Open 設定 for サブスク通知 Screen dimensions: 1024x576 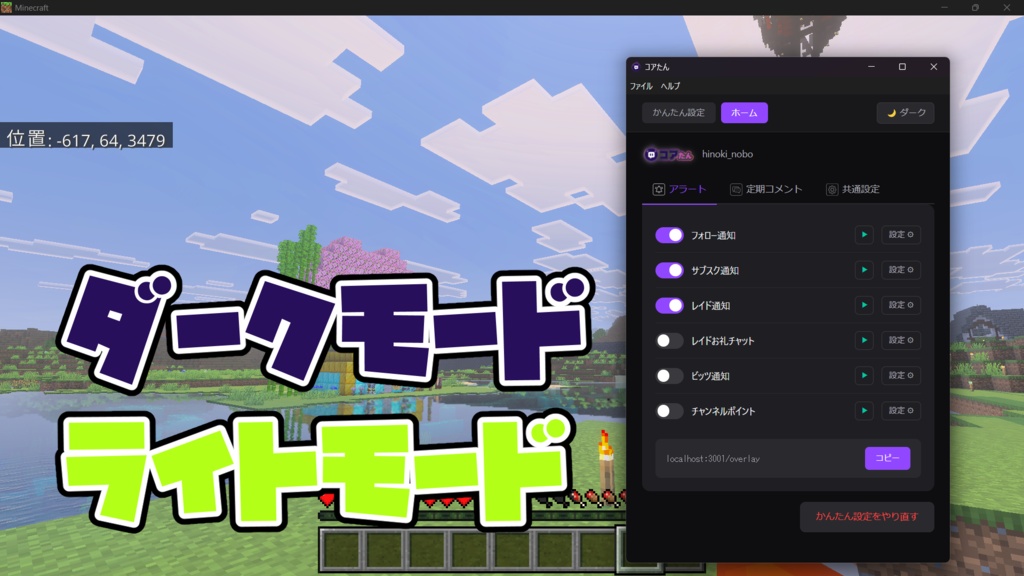(901, 270)
